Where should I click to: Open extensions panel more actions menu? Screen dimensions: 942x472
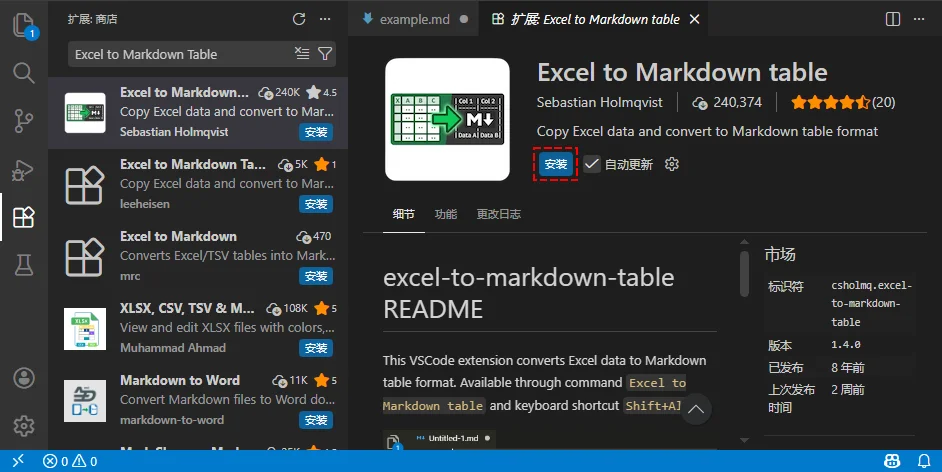(x=325, y=19)
